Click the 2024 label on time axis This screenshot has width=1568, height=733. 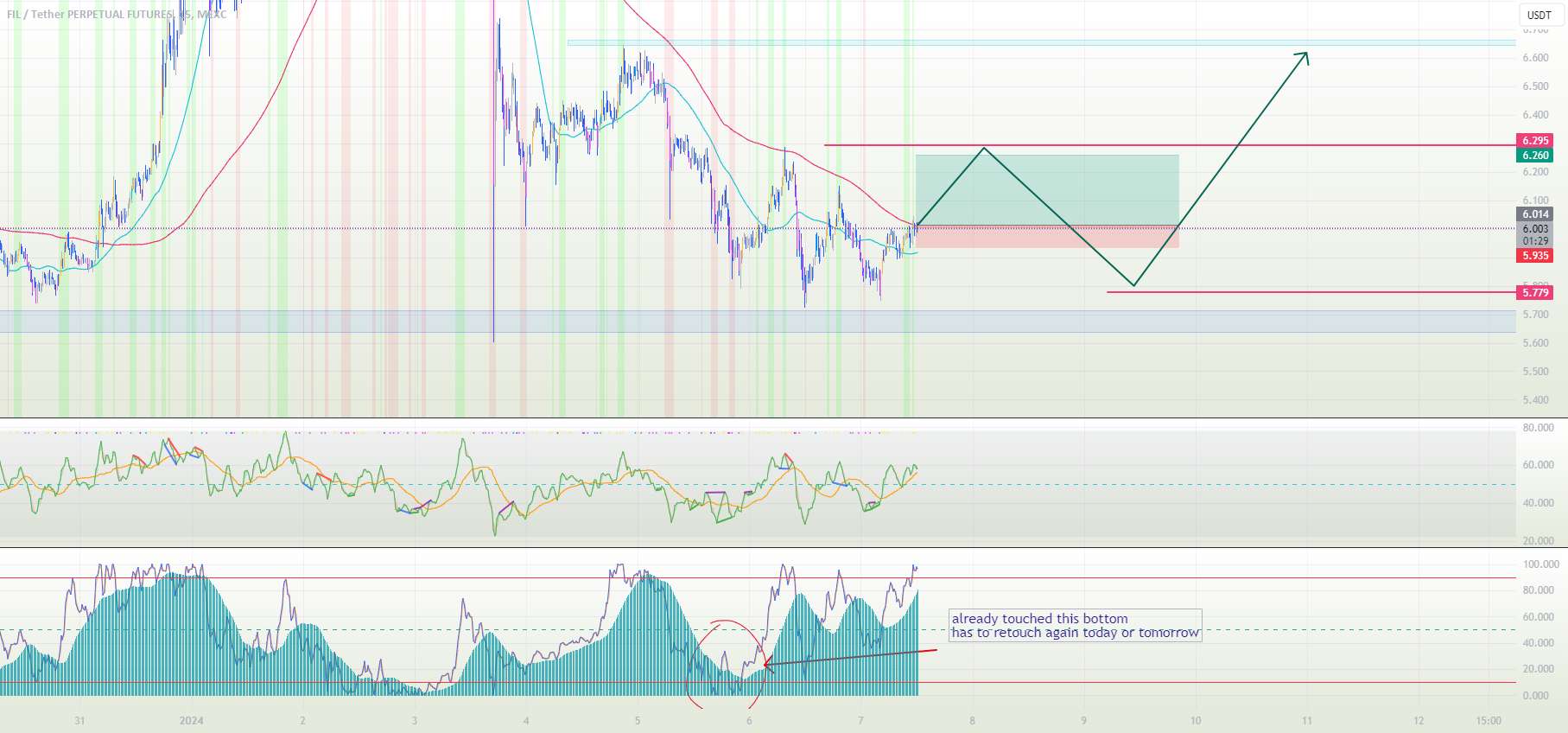point(191,721)
